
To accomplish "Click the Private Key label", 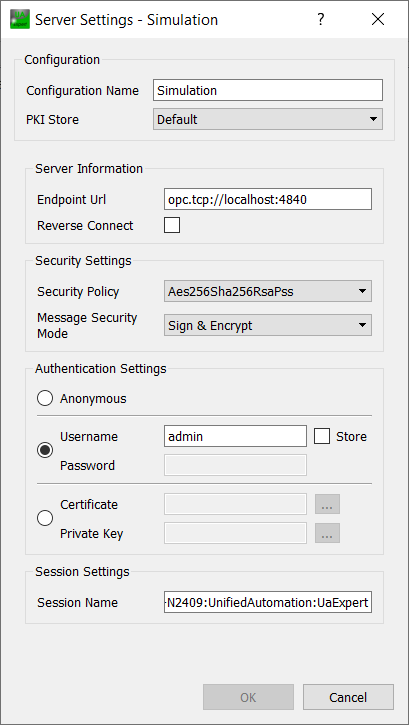I will click(x=92, y=534).
